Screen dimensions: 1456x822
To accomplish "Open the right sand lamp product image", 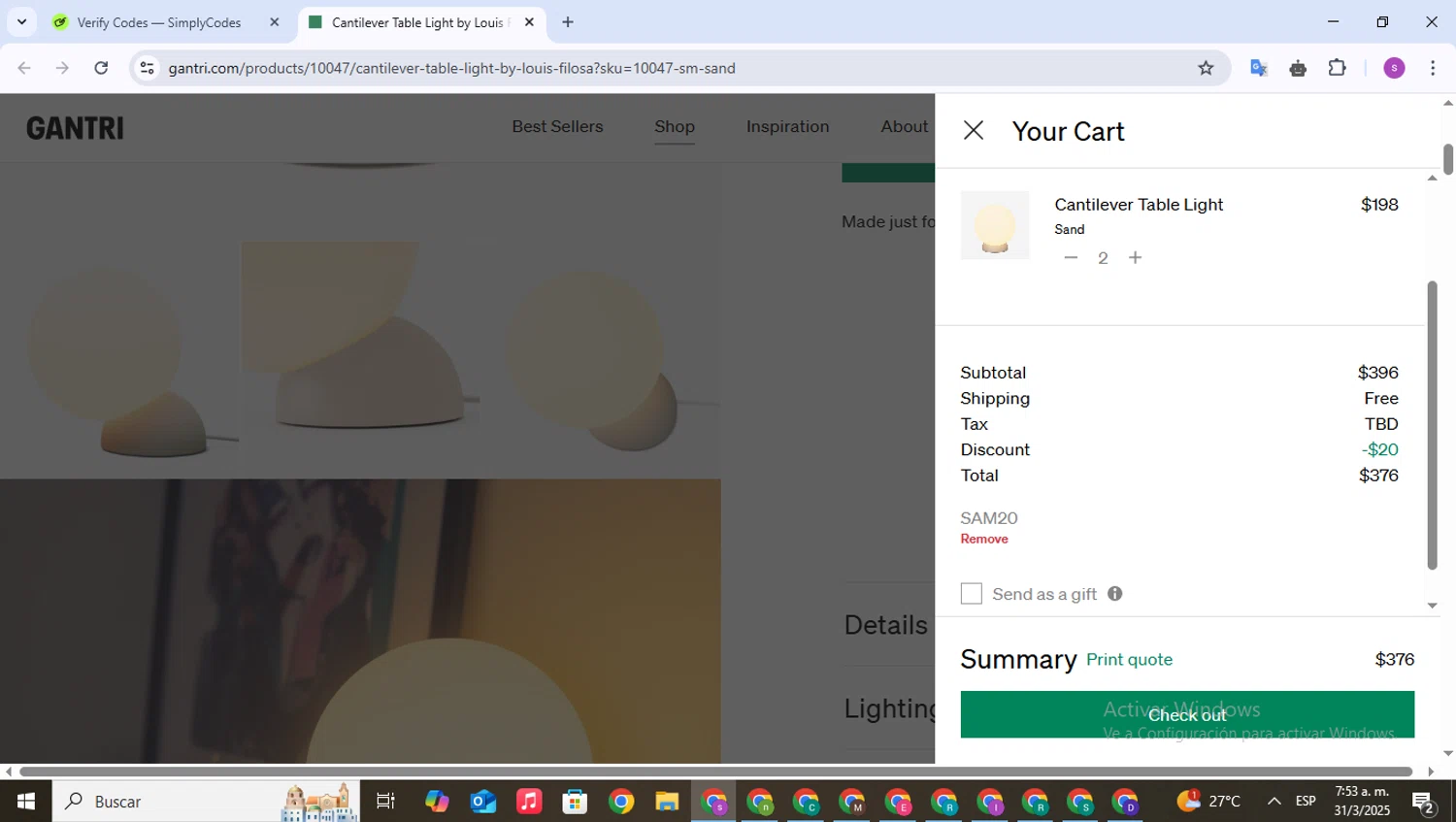I will click(602, 359).
